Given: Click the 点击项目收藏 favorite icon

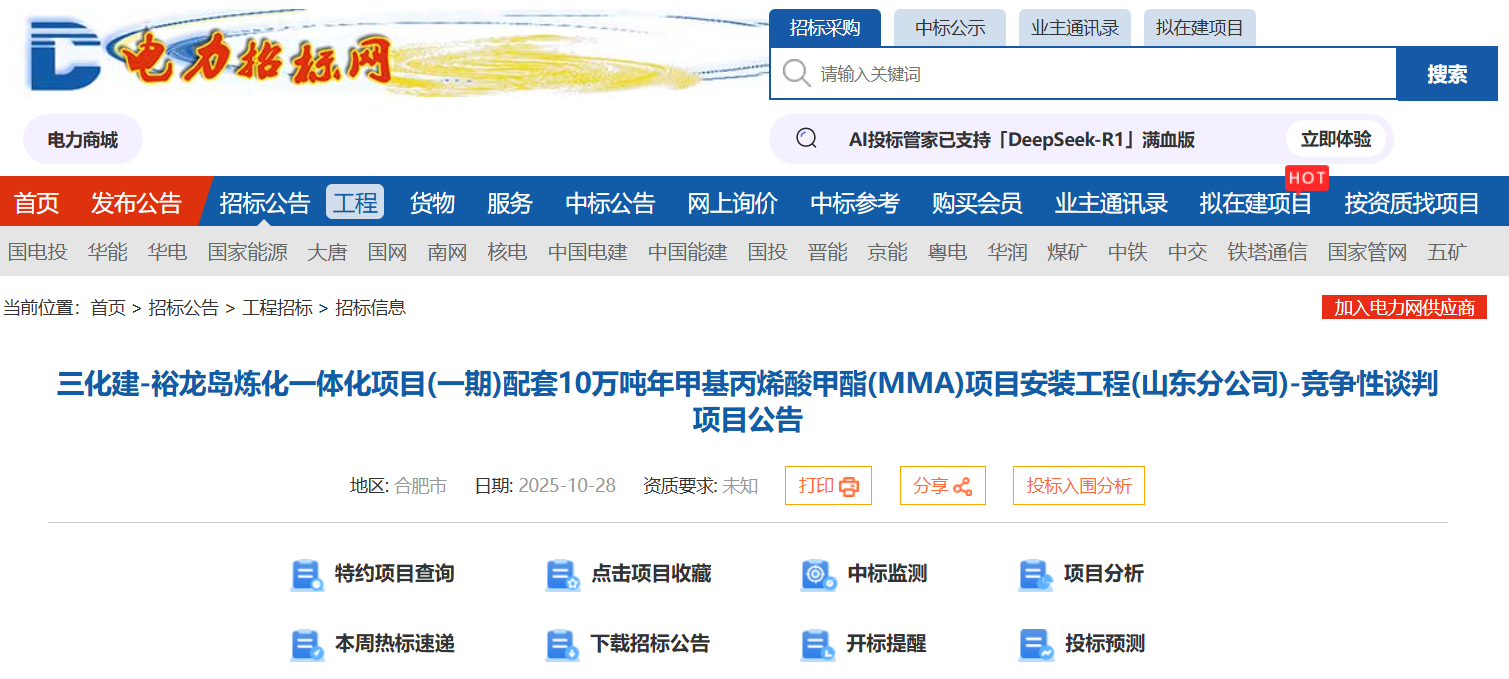Looking at the screenshot, I should point(562,574).
